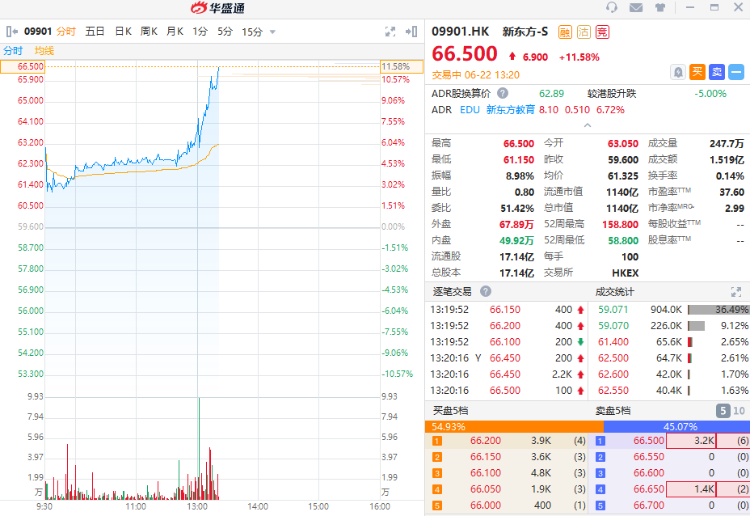Collapse the left panel with the arrow icon

pyautogui.click(x=12, y=32)
